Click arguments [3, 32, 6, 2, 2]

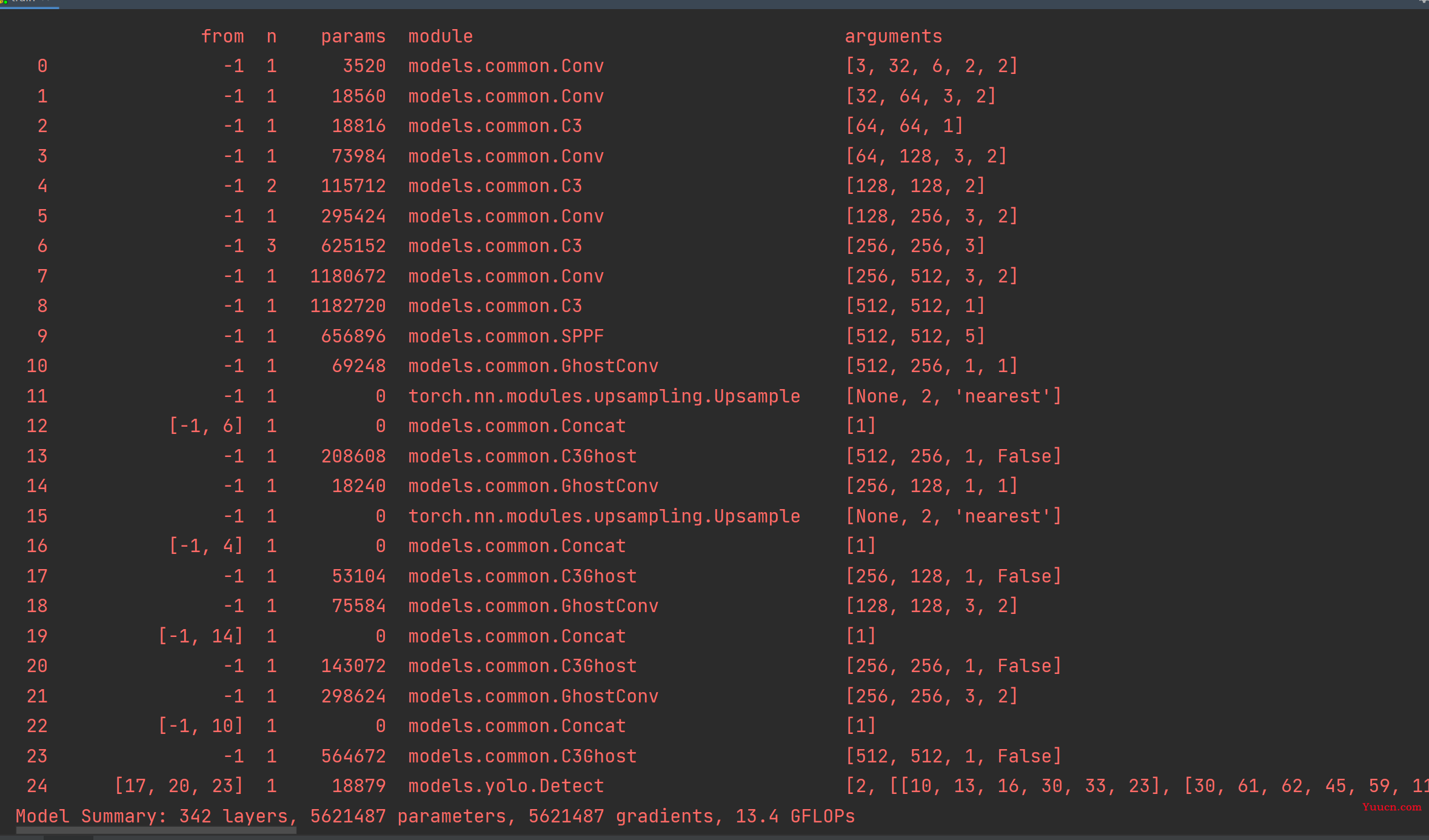[x=932, y=66]
